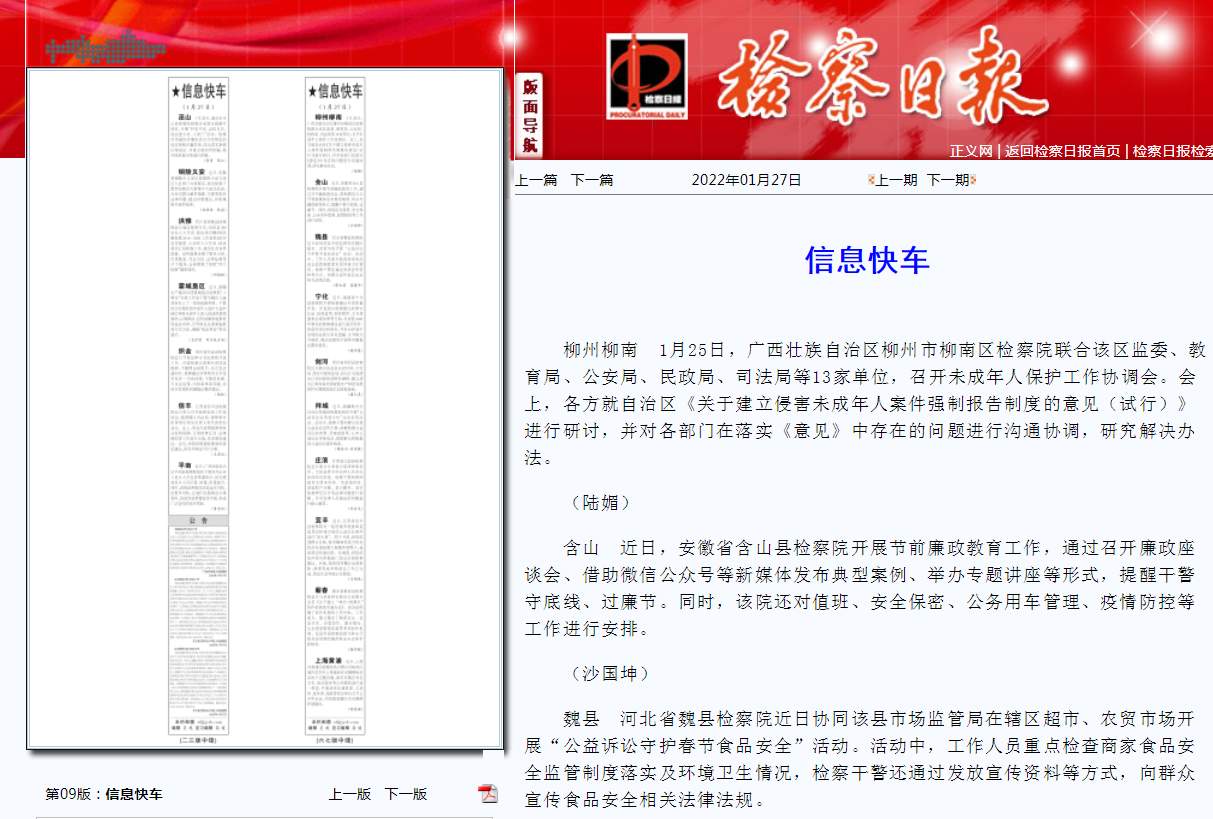This screenshot has width=1213, height=819.
Task: Click left column 信息快车 header in page thumbnail
Action: 200,91
